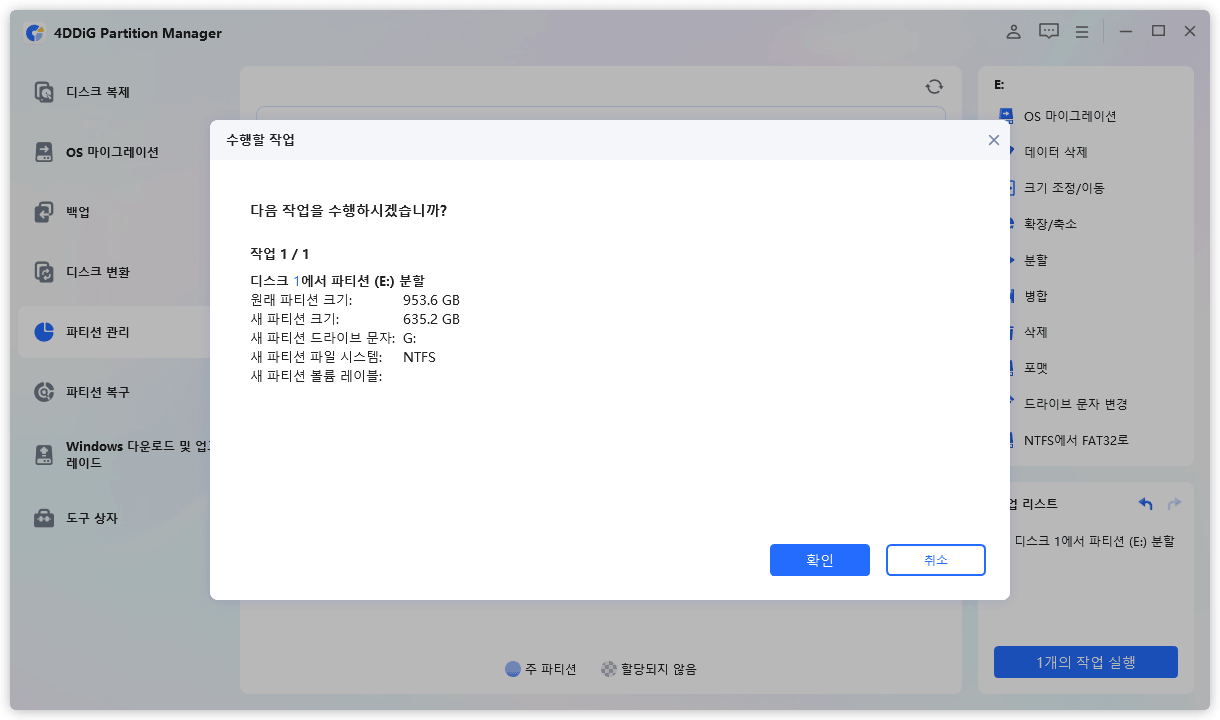Redo the operation in task list
The height and width of the screenshot is (720, 1220).
pyautogui.click(x=1174, y=504)
